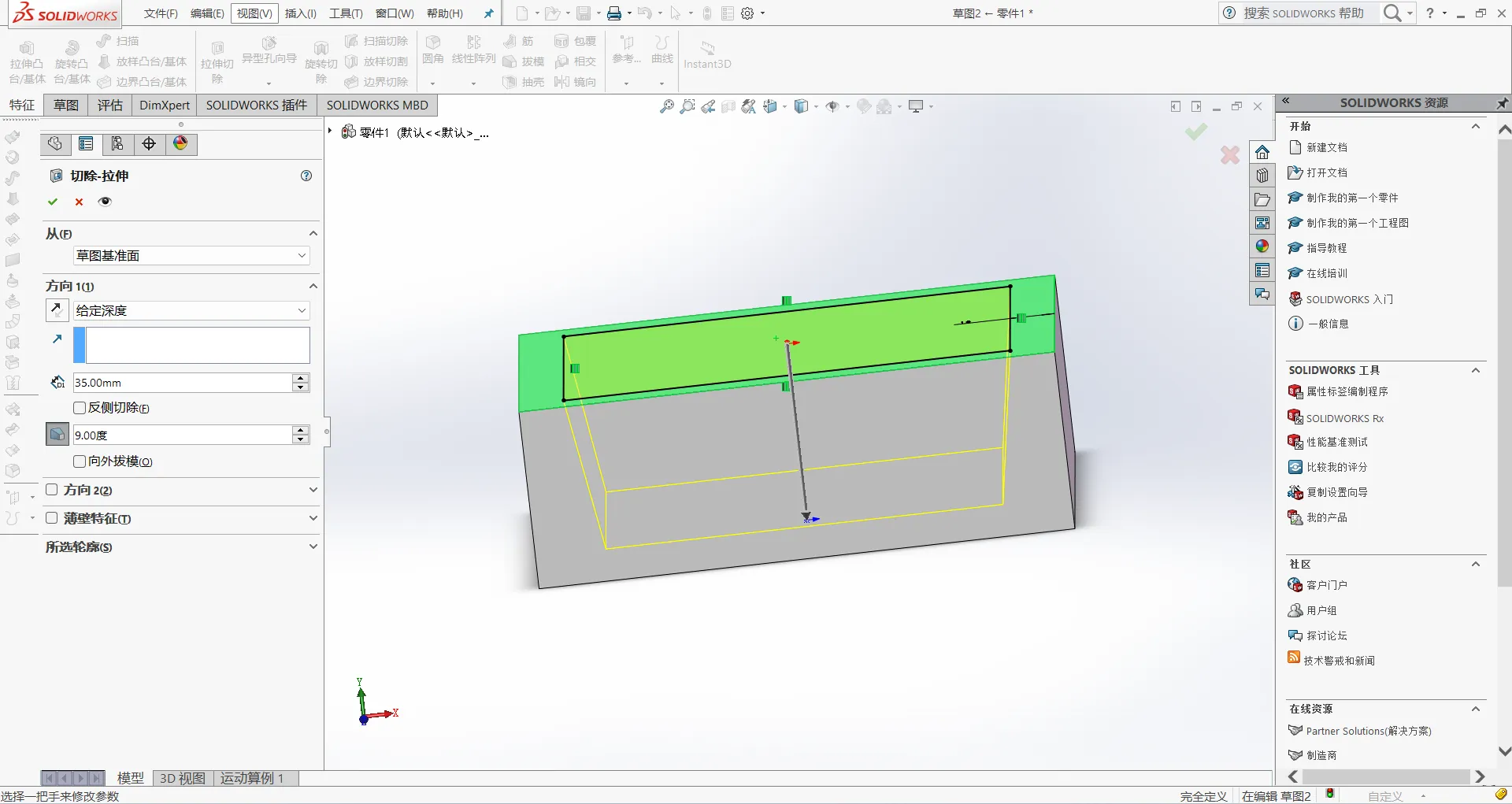Screen dimensions: 1512x804
Task: Open the PropertyManager tab icon
Action: point(86,143)
